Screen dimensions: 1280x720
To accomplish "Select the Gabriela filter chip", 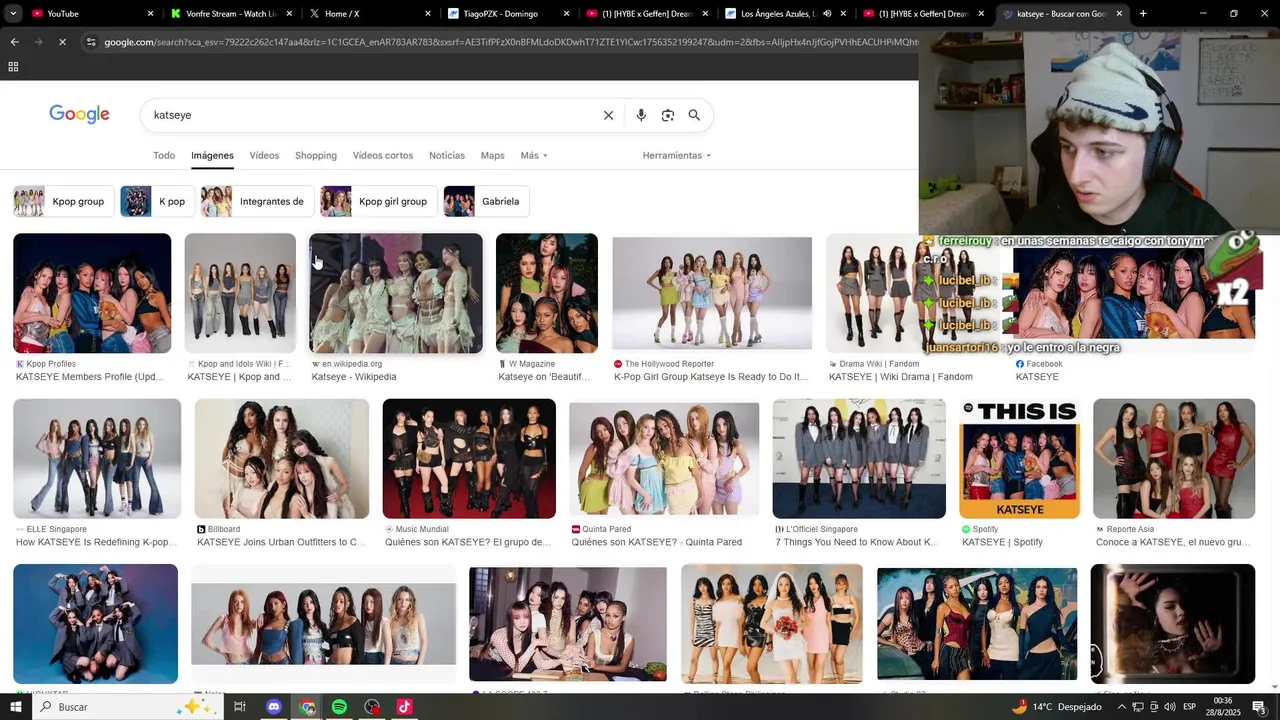I will click(487, 201).
